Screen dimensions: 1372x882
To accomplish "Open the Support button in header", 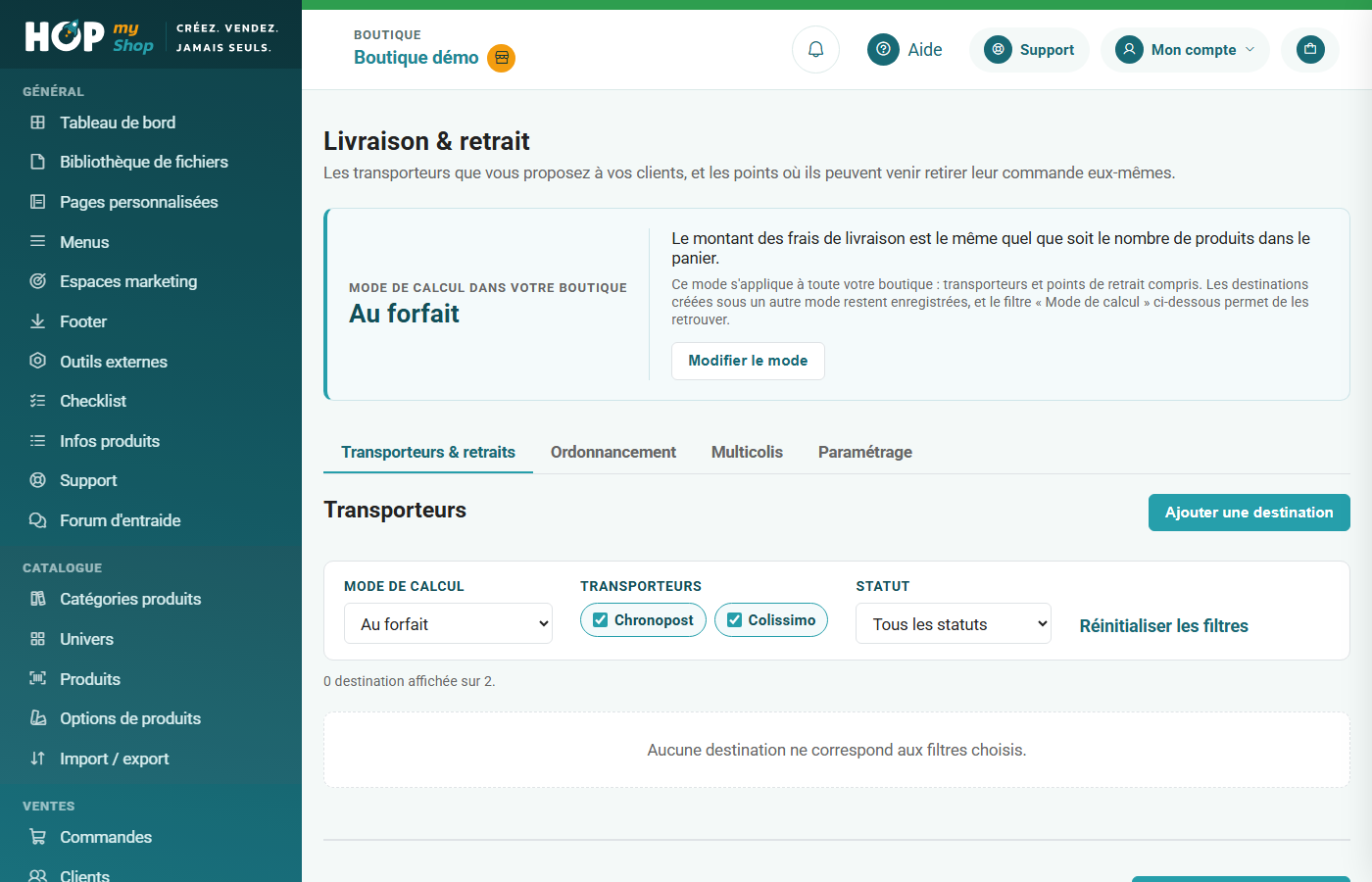I will point(1029,49).
